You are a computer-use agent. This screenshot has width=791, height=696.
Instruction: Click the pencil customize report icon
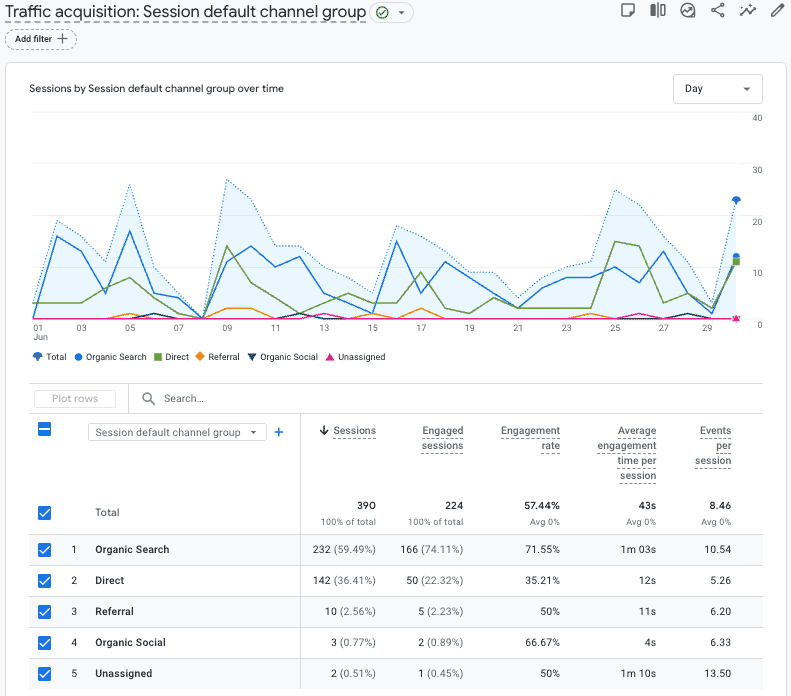tap(777, 10)
